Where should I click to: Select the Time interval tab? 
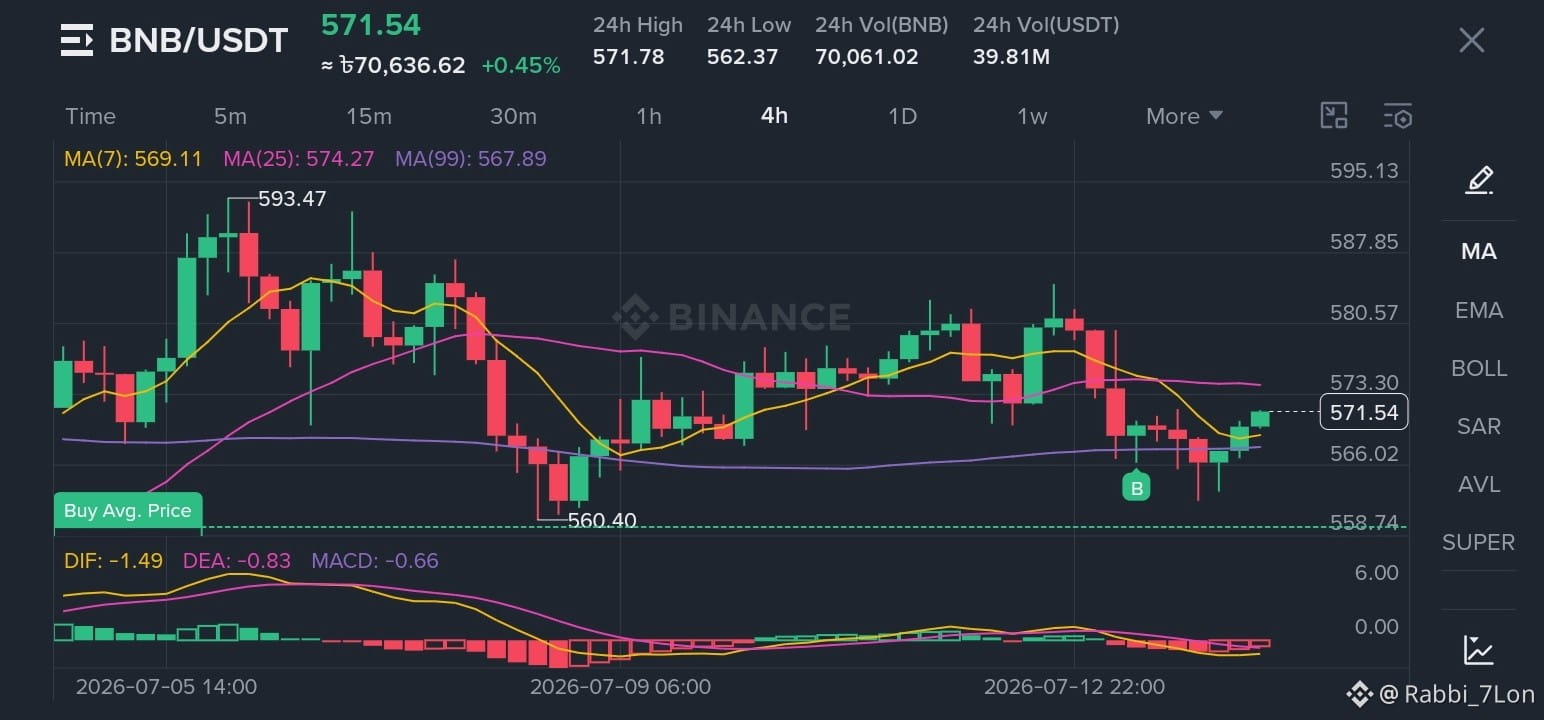click(90, 116)
